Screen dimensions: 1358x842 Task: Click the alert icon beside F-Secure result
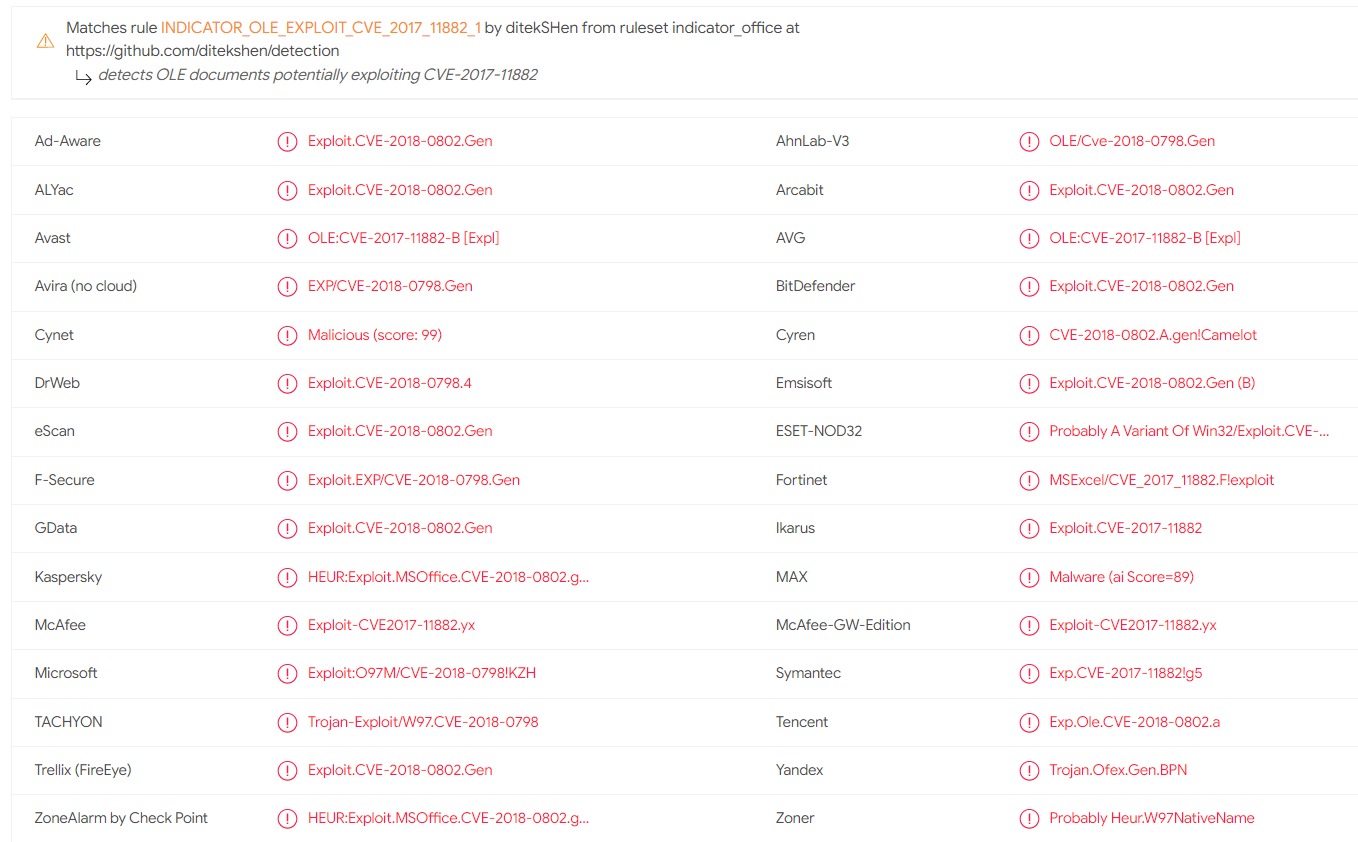287,480
